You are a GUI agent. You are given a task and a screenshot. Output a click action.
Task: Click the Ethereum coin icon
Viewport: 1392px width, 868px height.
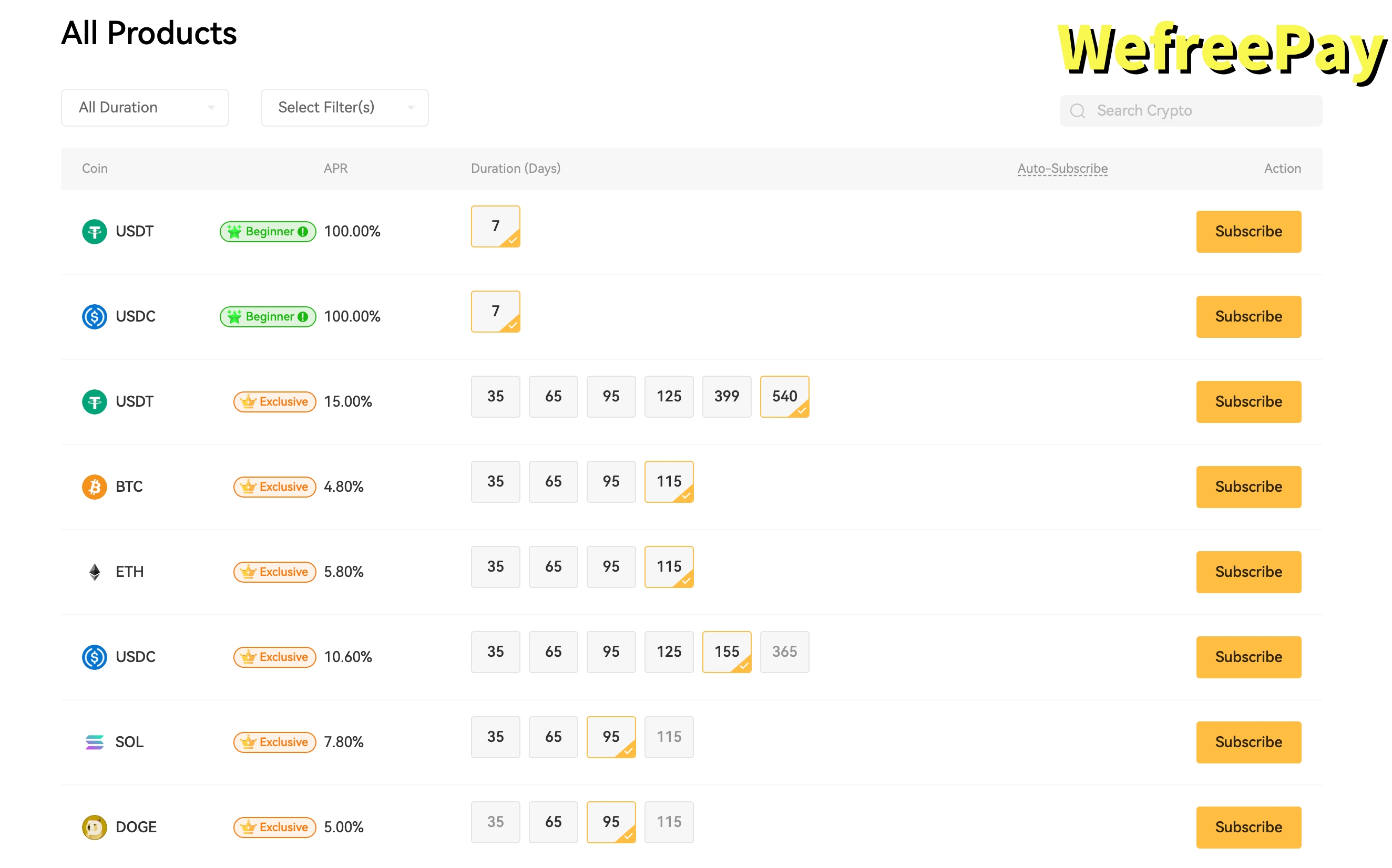pyautogui.click(x=94, y=572)
